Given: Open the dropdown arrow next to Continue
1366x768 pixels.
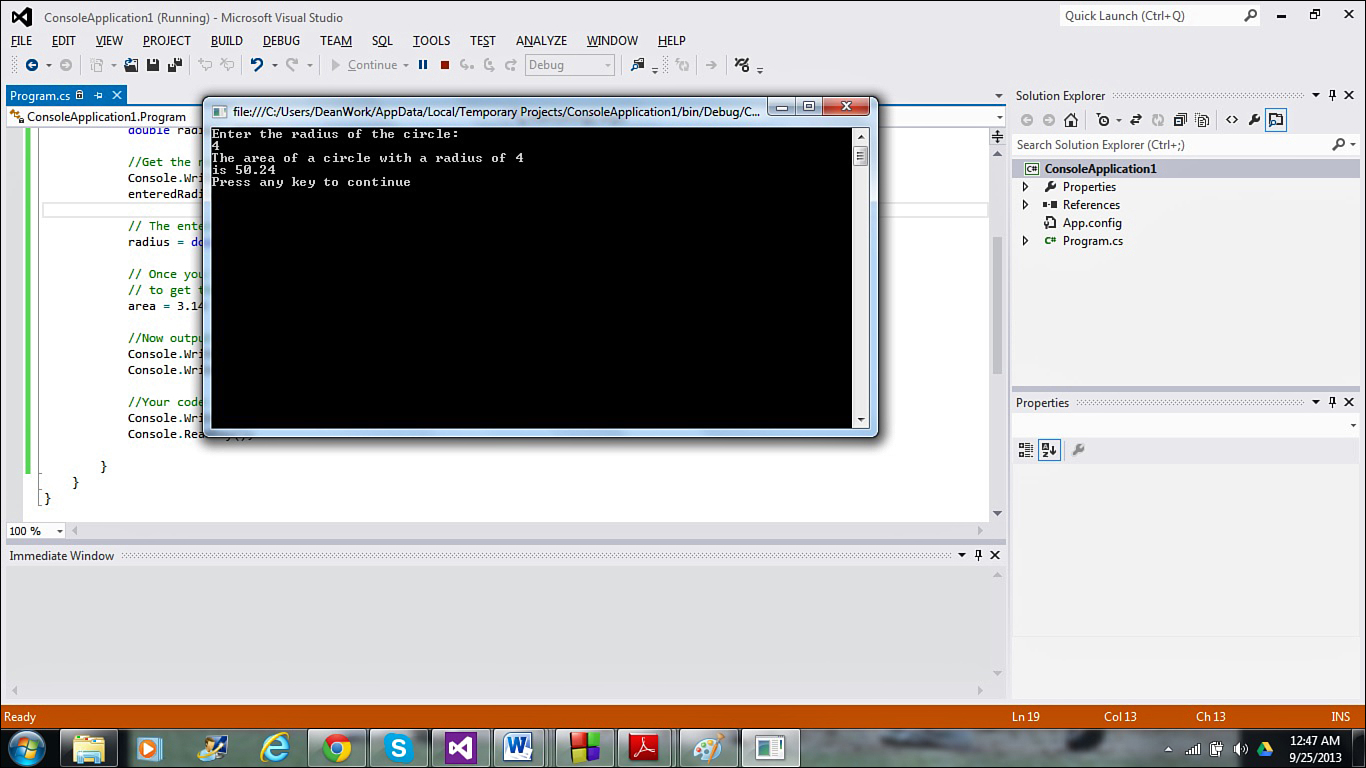Looking at the screenshot, I should pos(406,66).
